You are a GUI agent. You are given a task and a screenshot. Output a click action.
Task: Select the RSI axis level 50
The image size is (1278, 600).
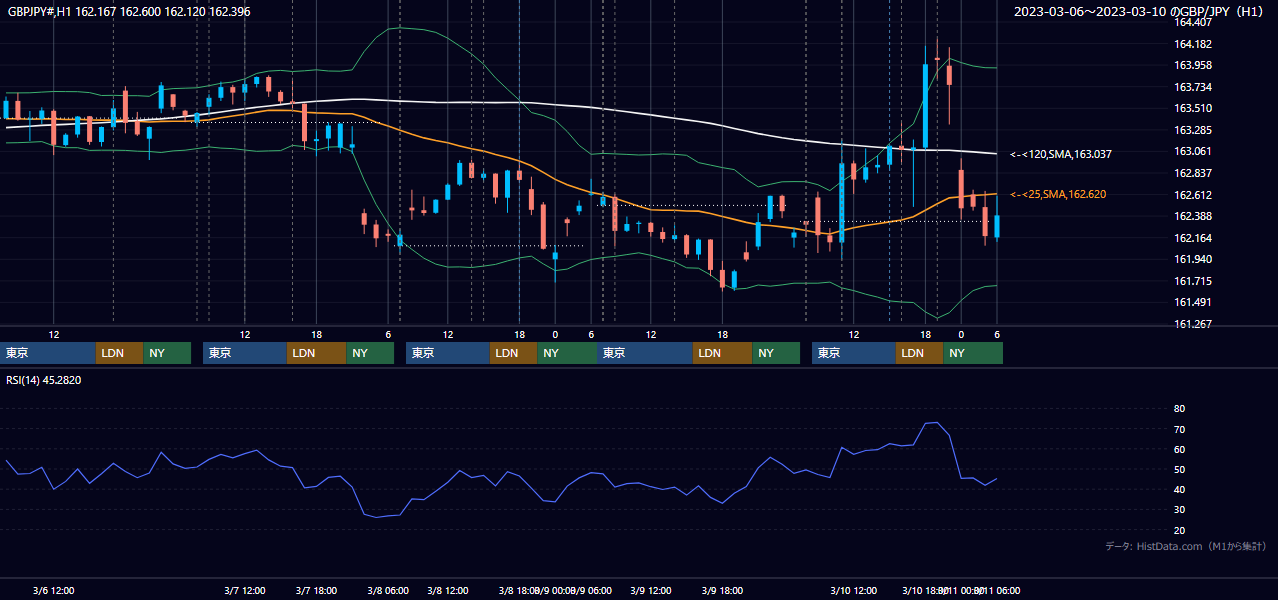click(x=1179, y=469)
